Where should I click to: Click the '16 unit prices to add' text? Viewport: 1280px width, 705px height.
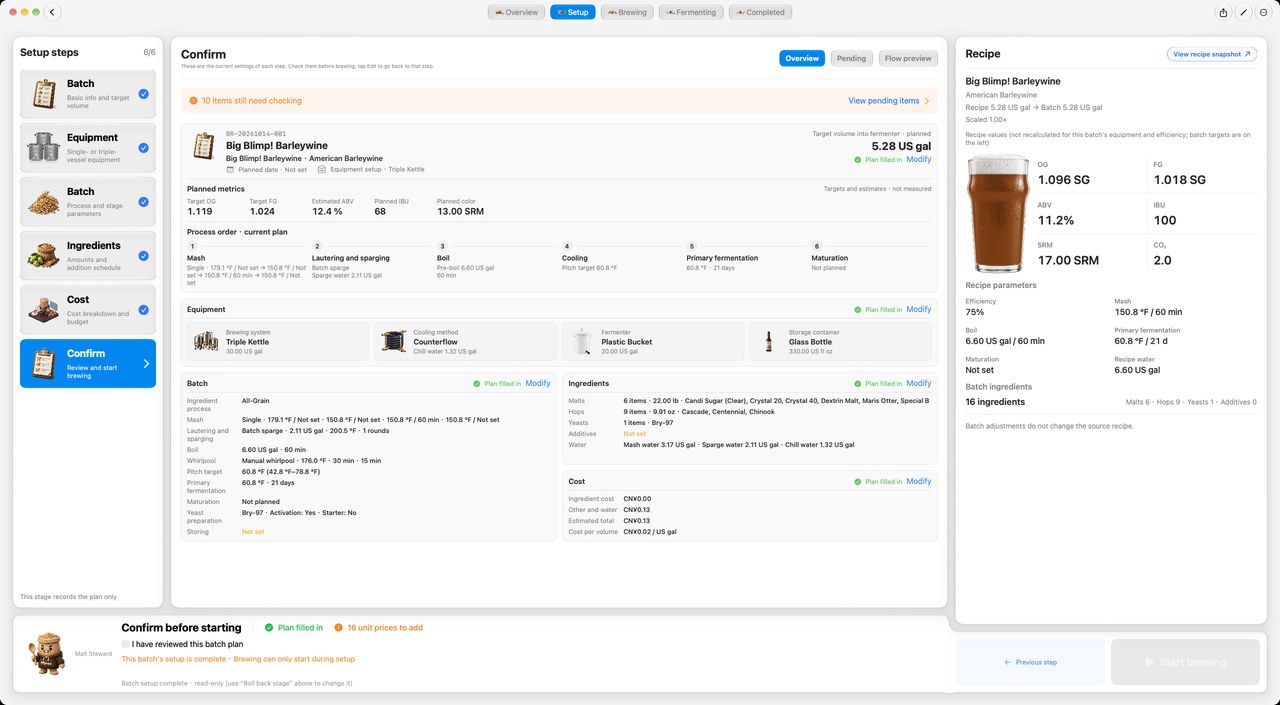click(x=385, y=628)
